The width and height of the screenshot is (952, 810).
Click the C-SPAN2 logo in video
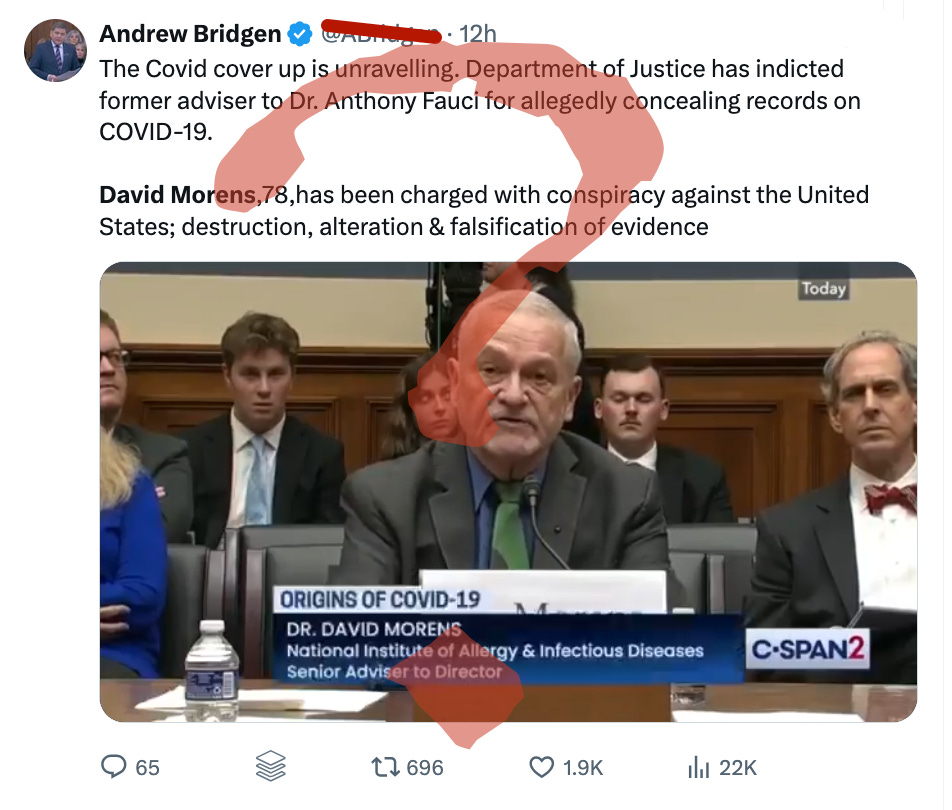(x=808, y=649)
